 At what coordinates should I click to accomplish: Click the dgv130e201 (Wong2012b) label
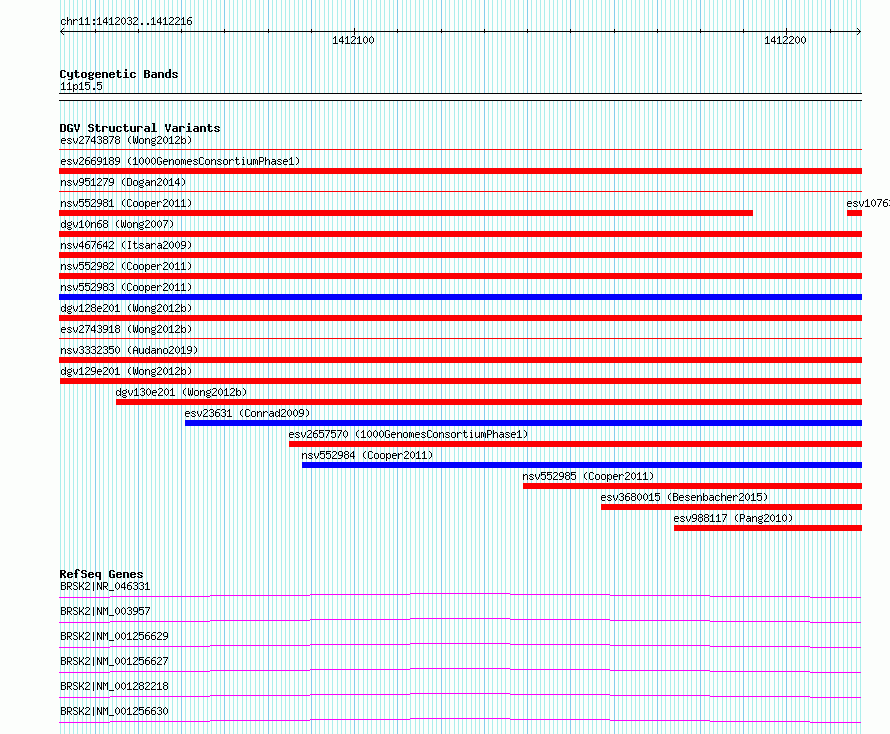tap(181, 392)
